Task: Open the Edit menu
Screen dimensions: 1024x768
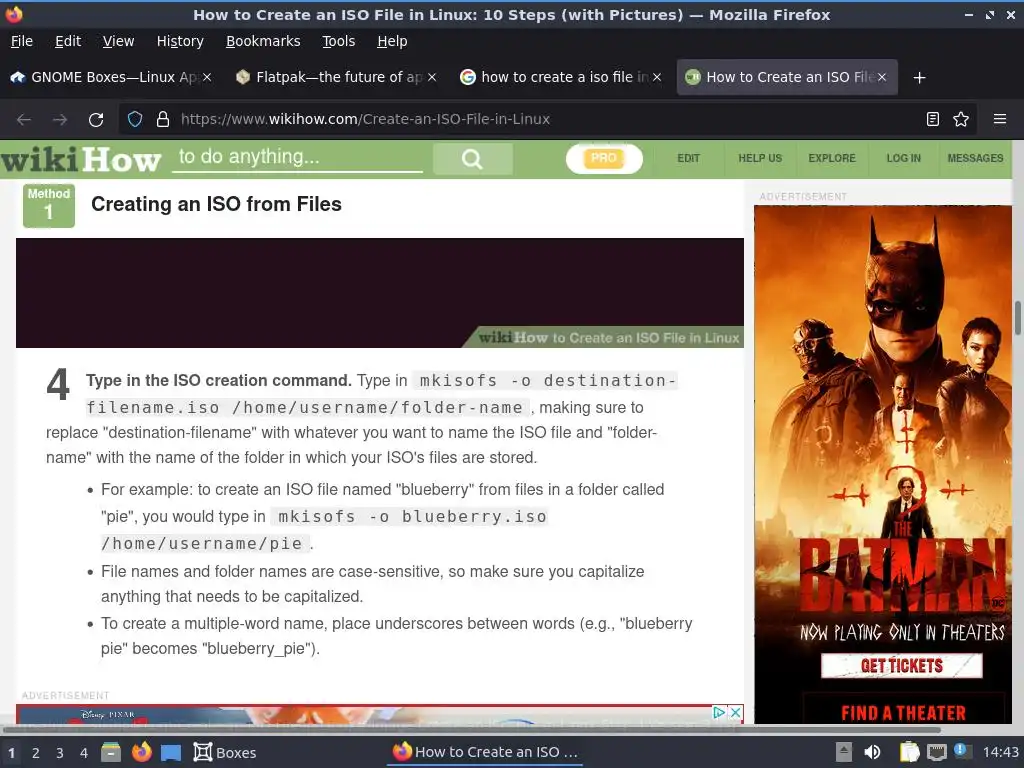Action: coord(68,41)
